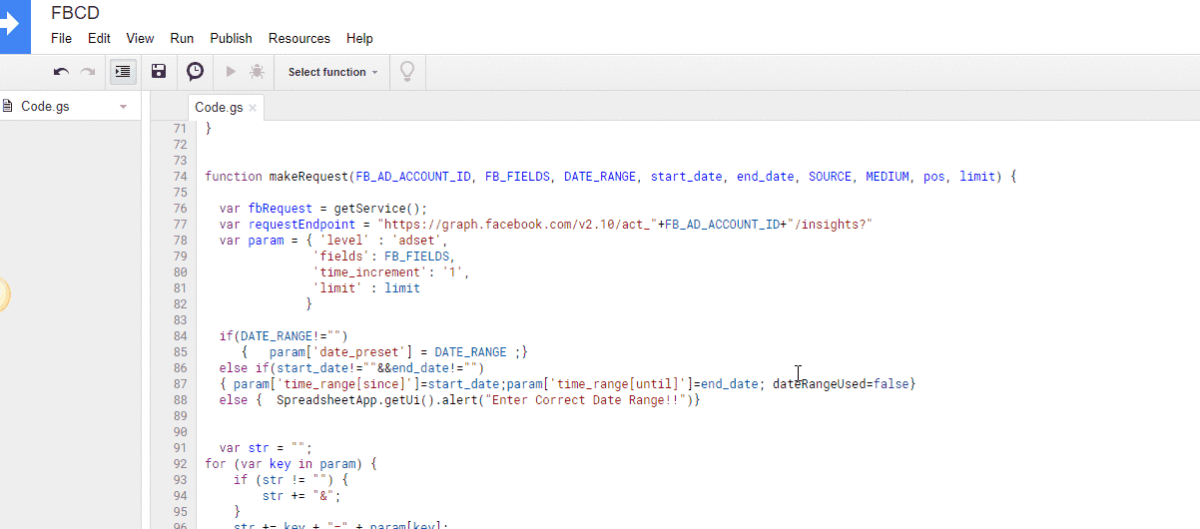Click the SpreadsheetApp.getUi() call
Image resolution: width=1200 pixels, height=529 pixels.
click(355, 400)
